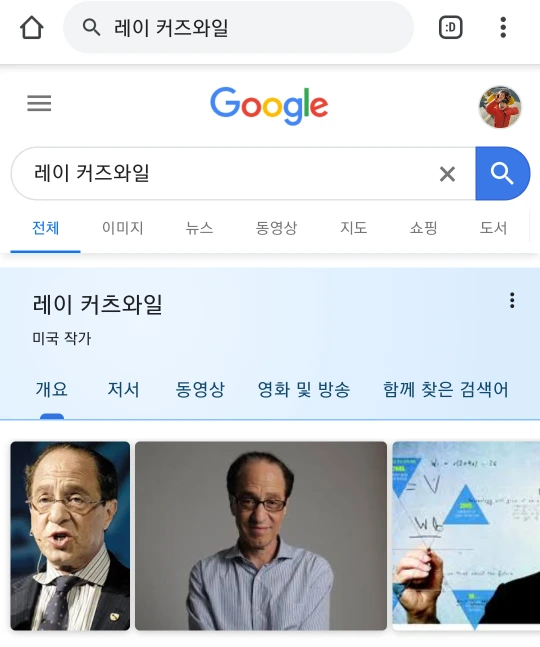Switch to the 이미지 tab
This screenshot has width=540, height=647.
(123, 228)
